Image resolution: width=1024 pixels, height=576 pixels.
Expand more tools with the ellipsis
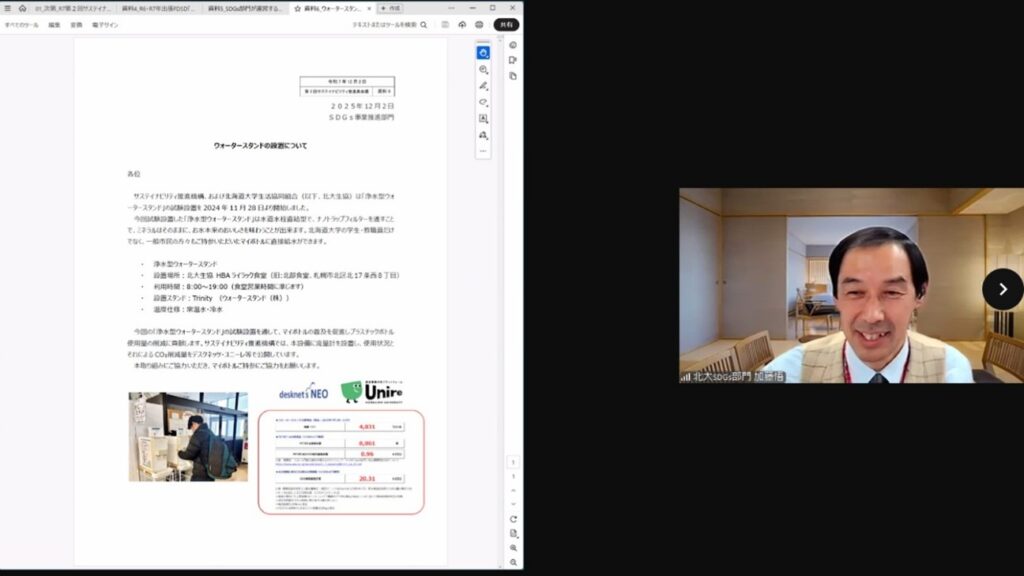pos(483,151)
